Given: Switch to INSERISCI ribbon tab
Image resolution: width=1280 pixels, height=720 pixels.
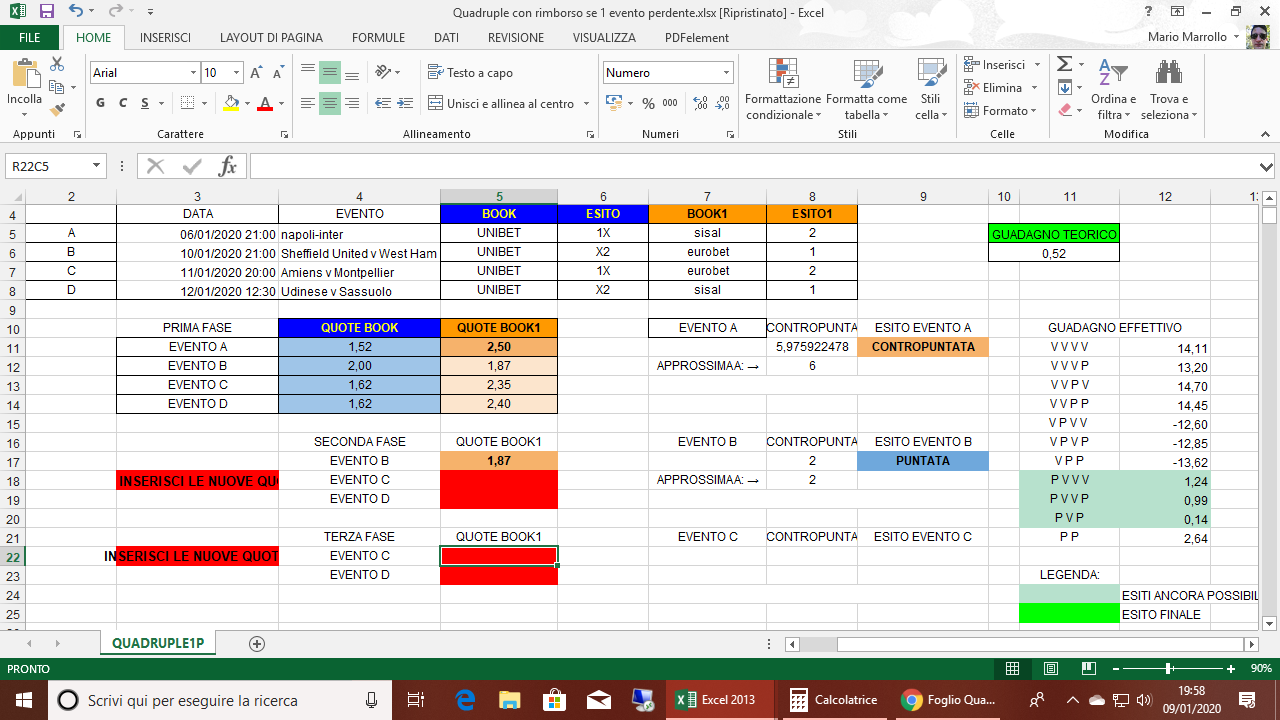Looking at the screenshot, I should (166, 38).
